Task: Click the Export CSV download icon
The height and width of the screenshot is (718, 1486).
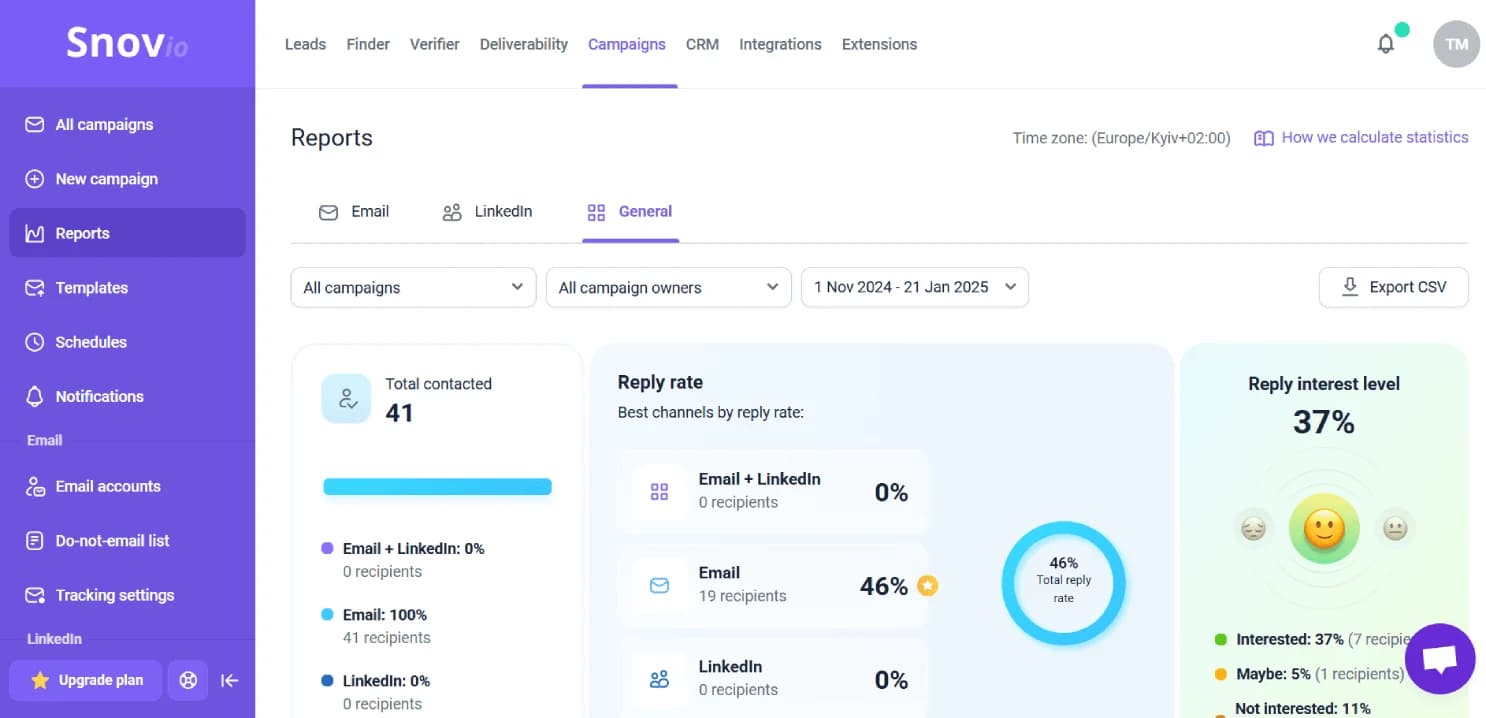Action: click(1350, 287)
